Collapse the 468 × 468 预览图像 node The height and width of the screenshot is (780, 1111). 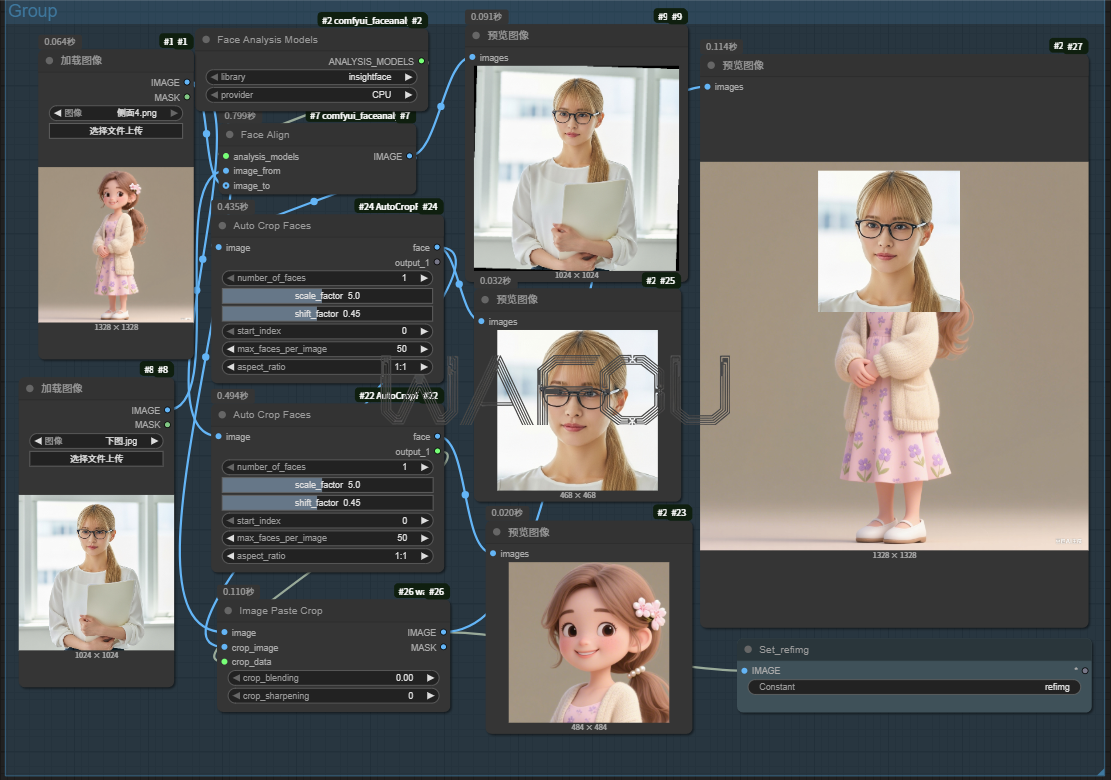point(485,300)
